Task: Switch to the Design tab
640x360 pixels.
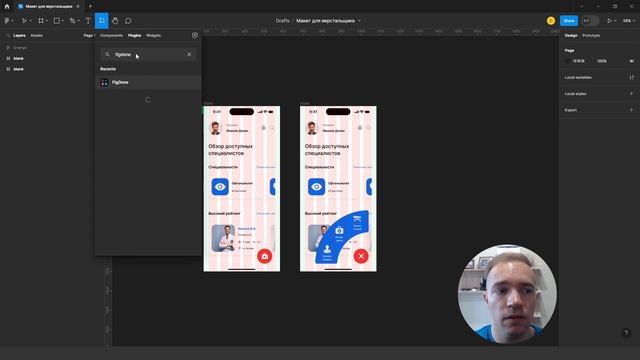Action: click(x=571, y=36)
